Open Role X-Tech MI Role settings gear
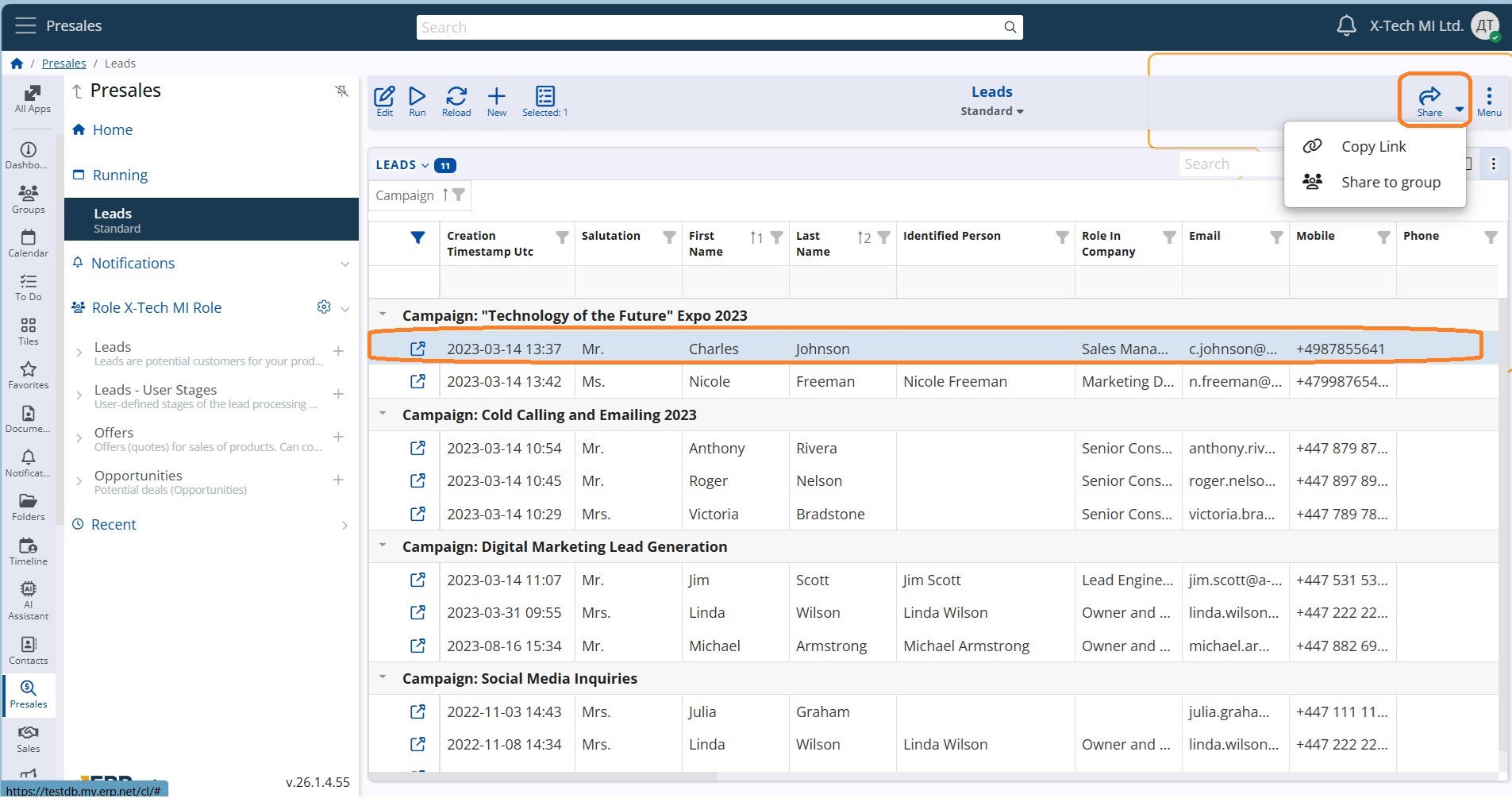Viewport: 1512px width, 802px height. click(324, 307)
